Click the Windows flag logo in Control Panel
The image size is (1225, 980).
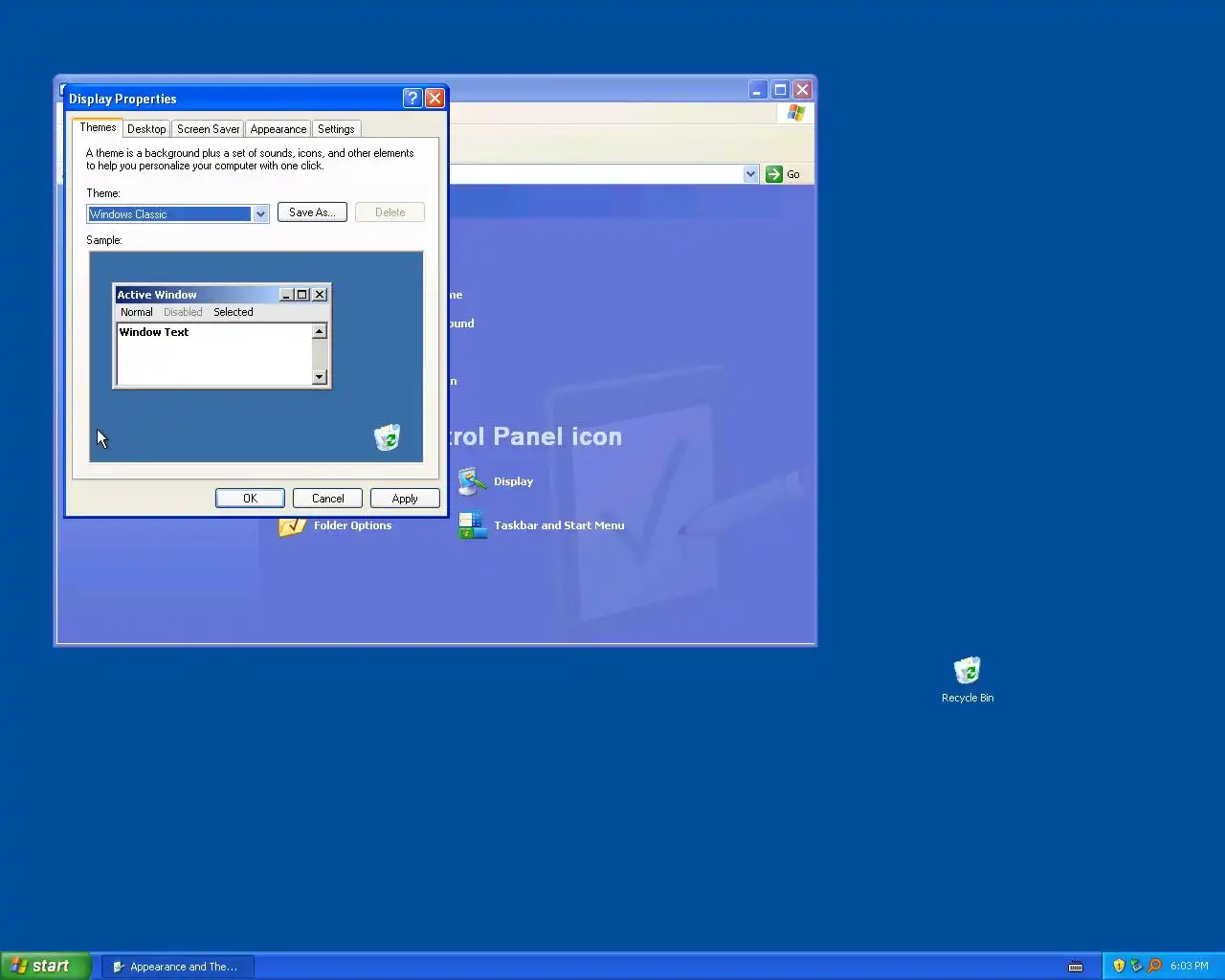point(795,113)
